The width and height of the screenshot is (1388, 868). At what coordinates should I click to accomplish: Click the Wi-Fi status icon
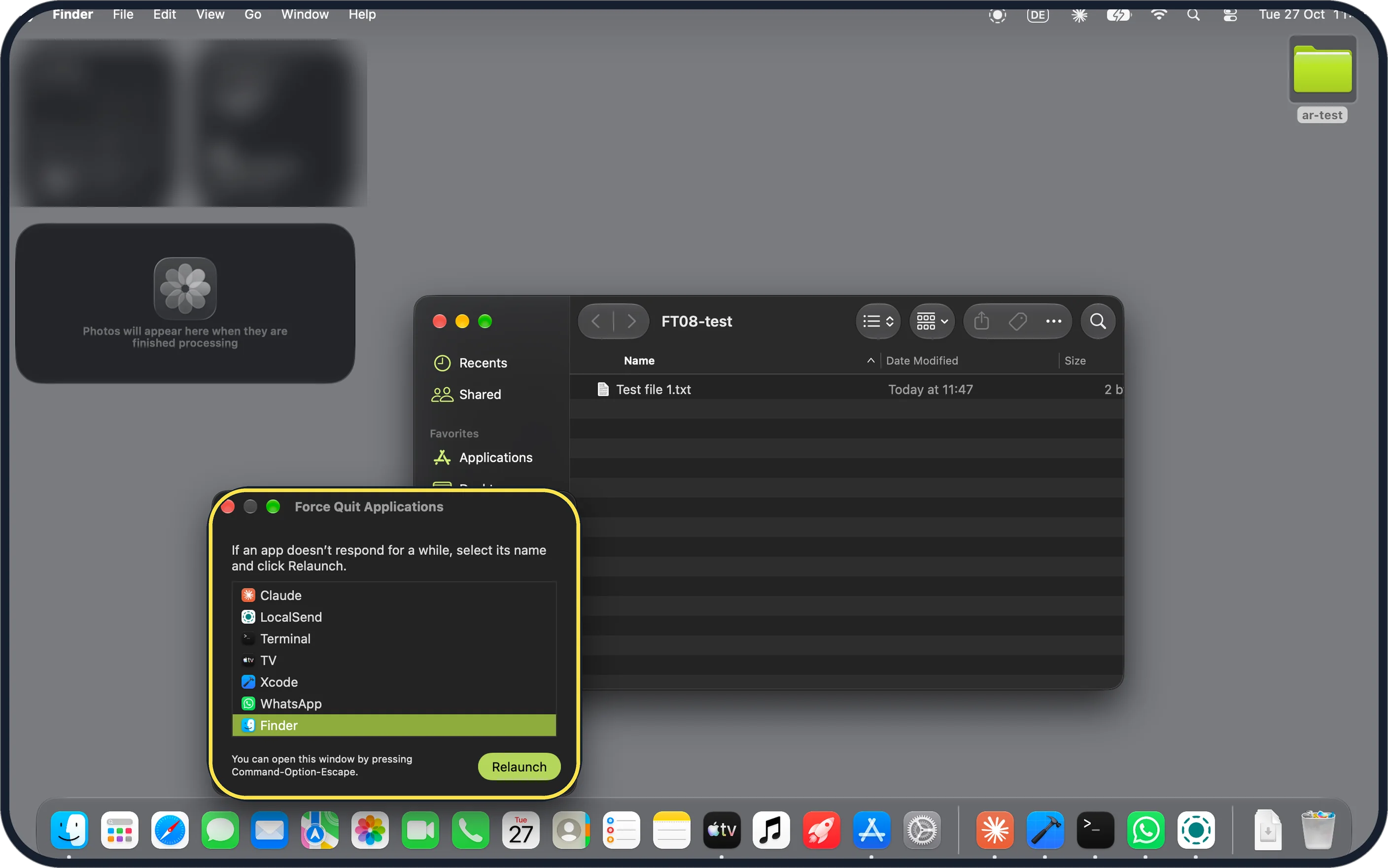pos(1159,15)
